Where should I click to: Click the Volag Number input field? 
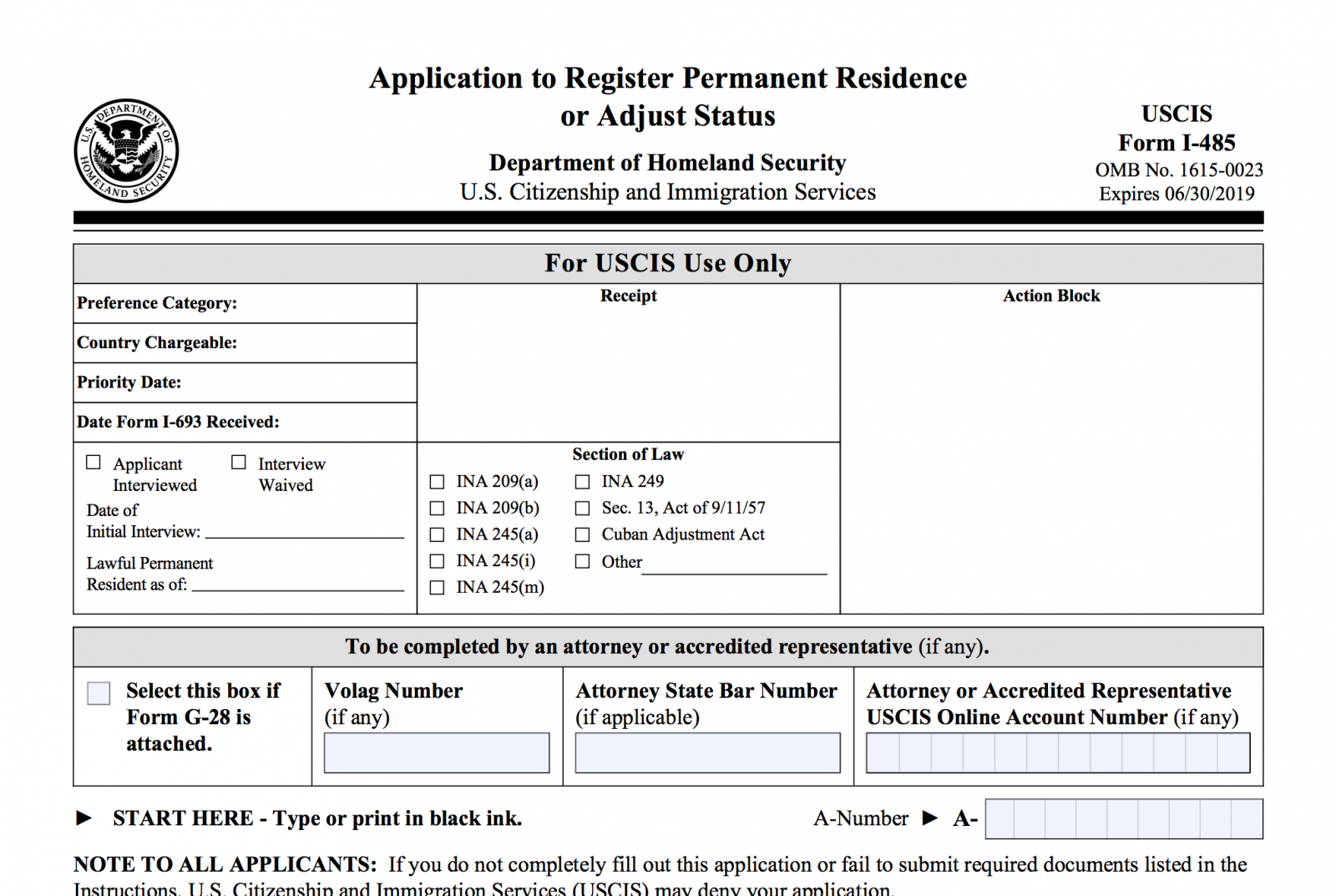435,752
